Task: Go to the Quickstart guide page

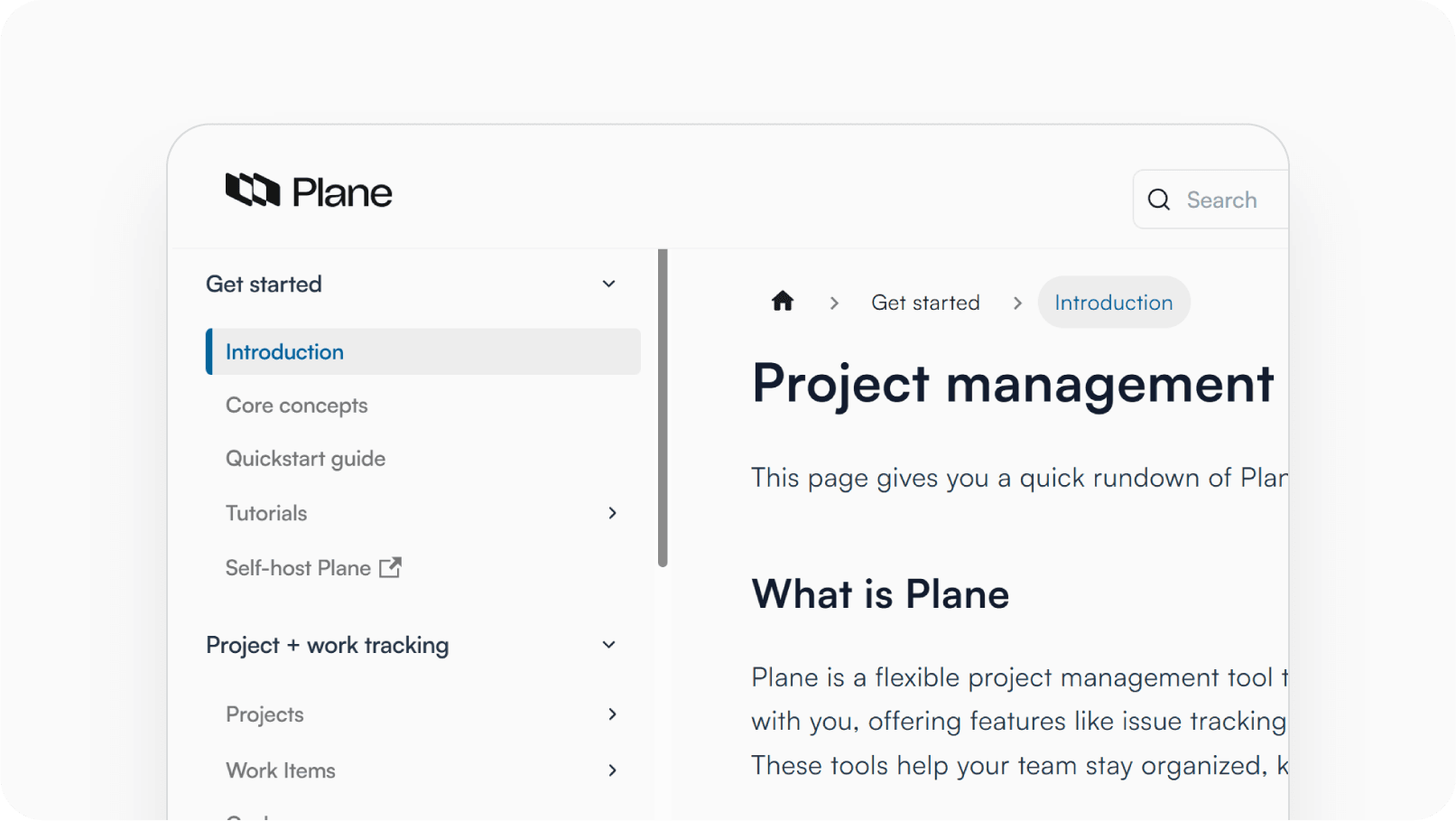Action: pyautogui.click(x=305, y=459)
